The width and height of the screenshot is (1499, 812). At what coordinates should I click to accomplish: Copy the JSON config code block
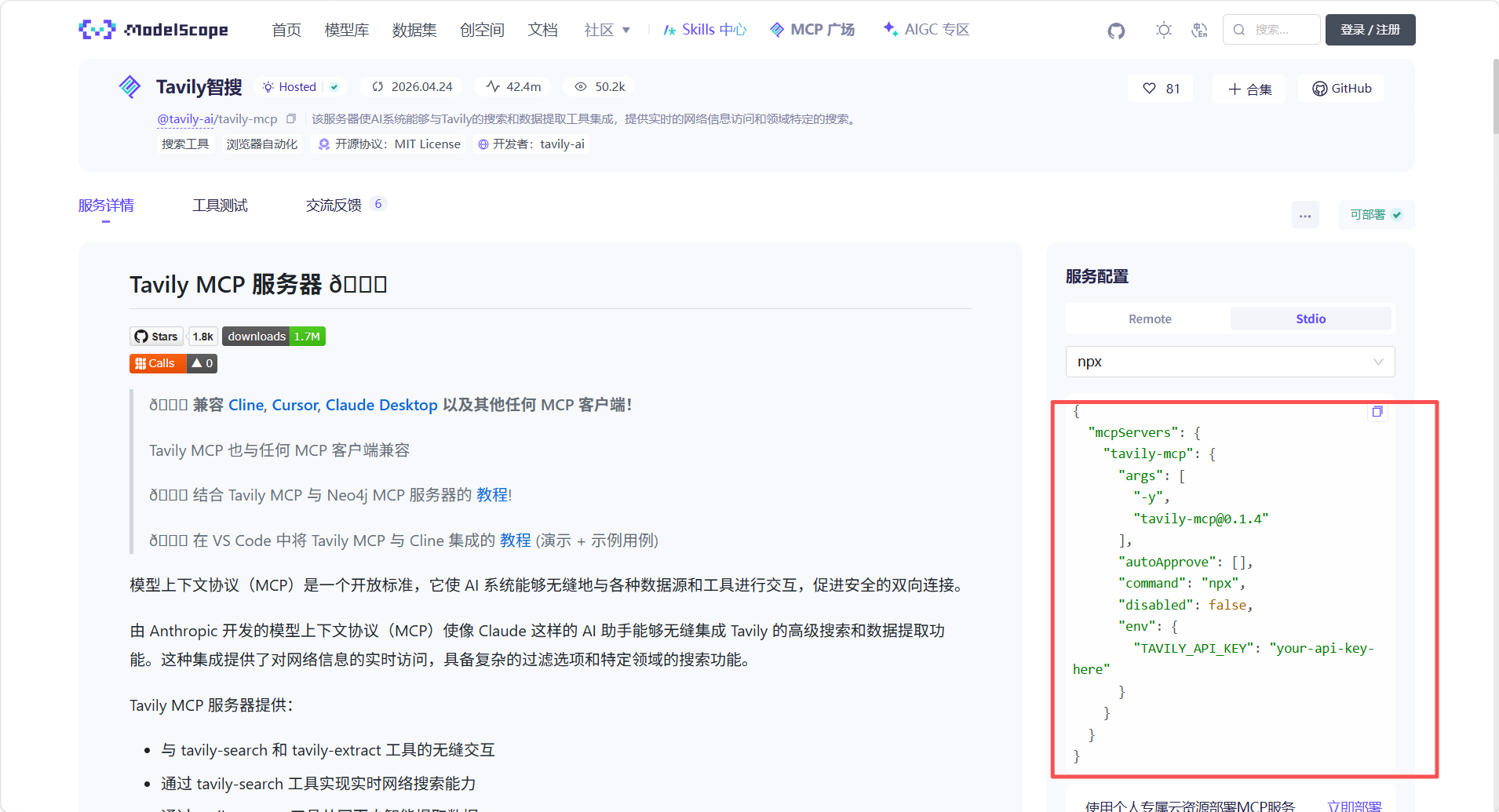point(1377,412)
